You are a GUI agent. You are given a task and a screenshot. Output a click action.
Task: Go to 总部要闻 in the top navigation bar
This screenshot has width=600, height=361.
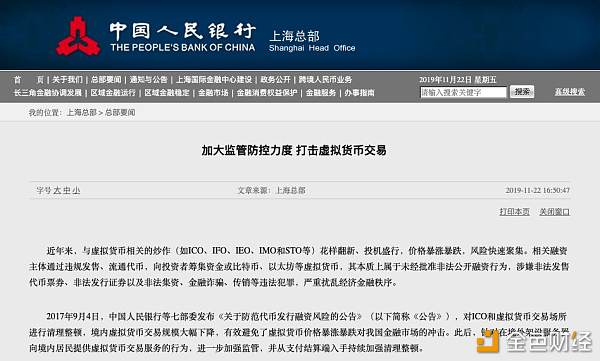point(106,80)
